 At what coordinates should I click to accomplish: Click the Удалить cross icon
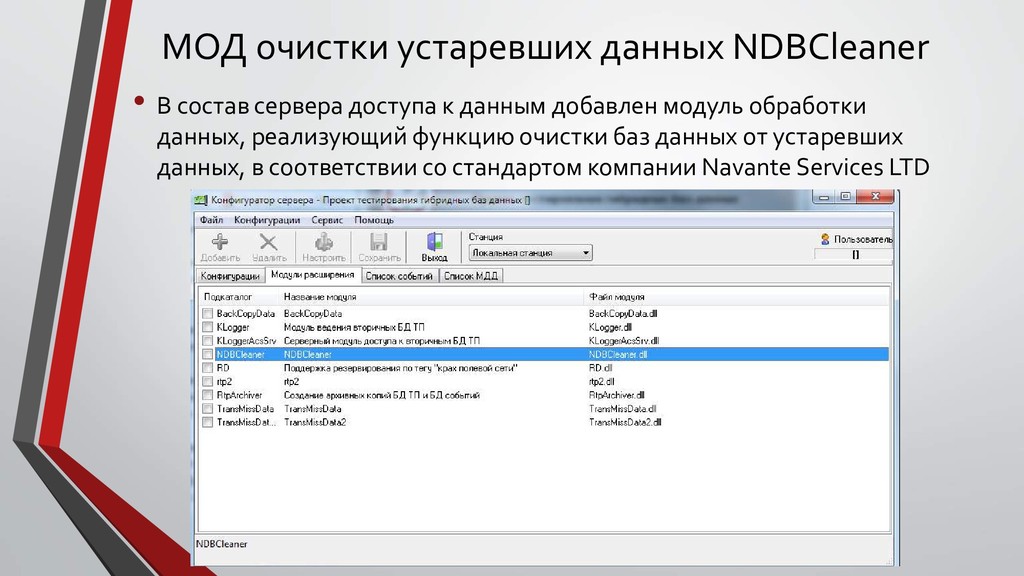268,242
